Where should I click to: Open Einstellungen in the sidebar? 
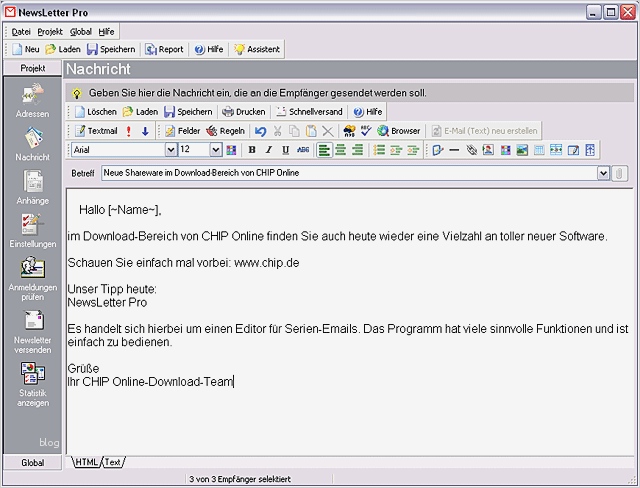point(33,231)
